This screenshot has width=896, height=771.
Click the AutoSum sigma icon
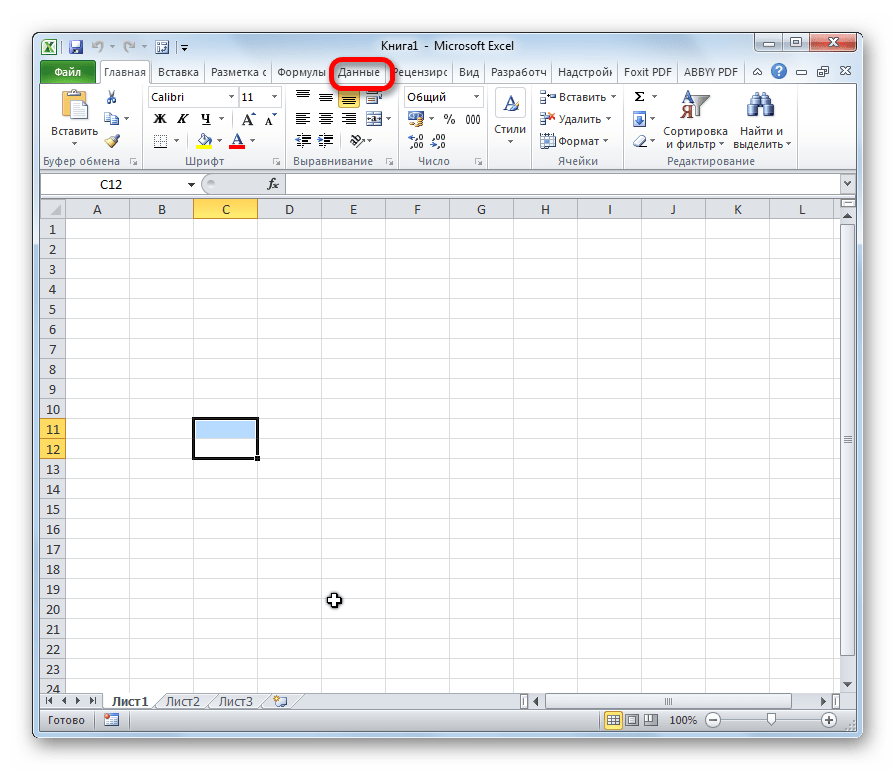click(x=639, y=97)
